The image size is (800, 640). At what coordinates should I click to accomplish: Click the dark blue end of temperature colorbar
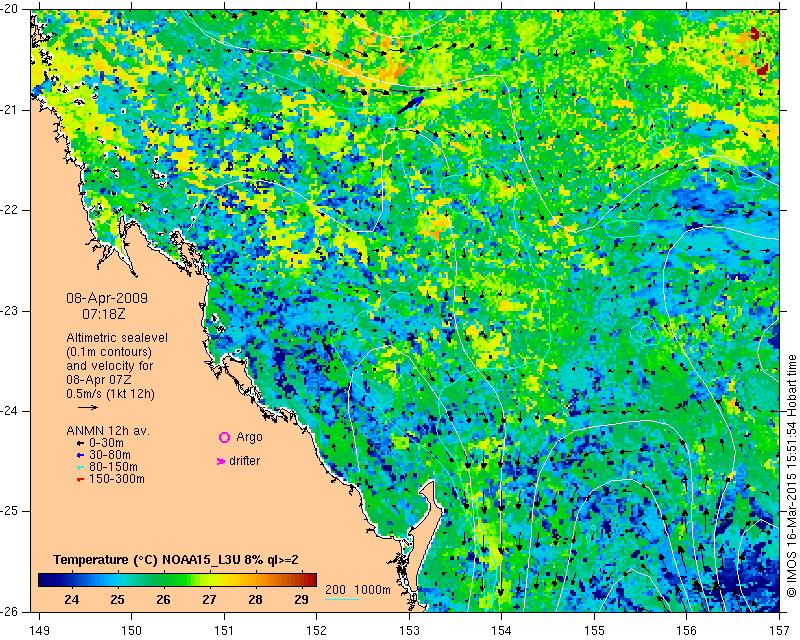46,580
